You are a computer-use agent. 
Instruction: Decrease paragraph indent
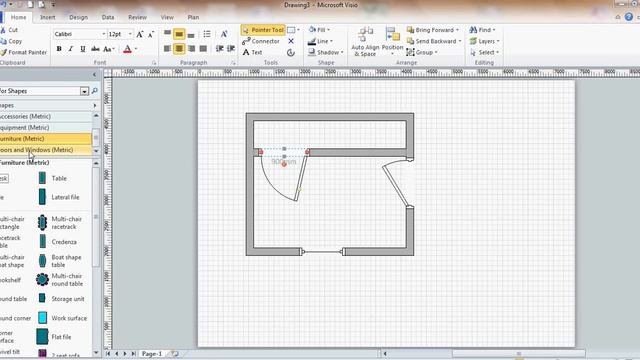(220, 49)
